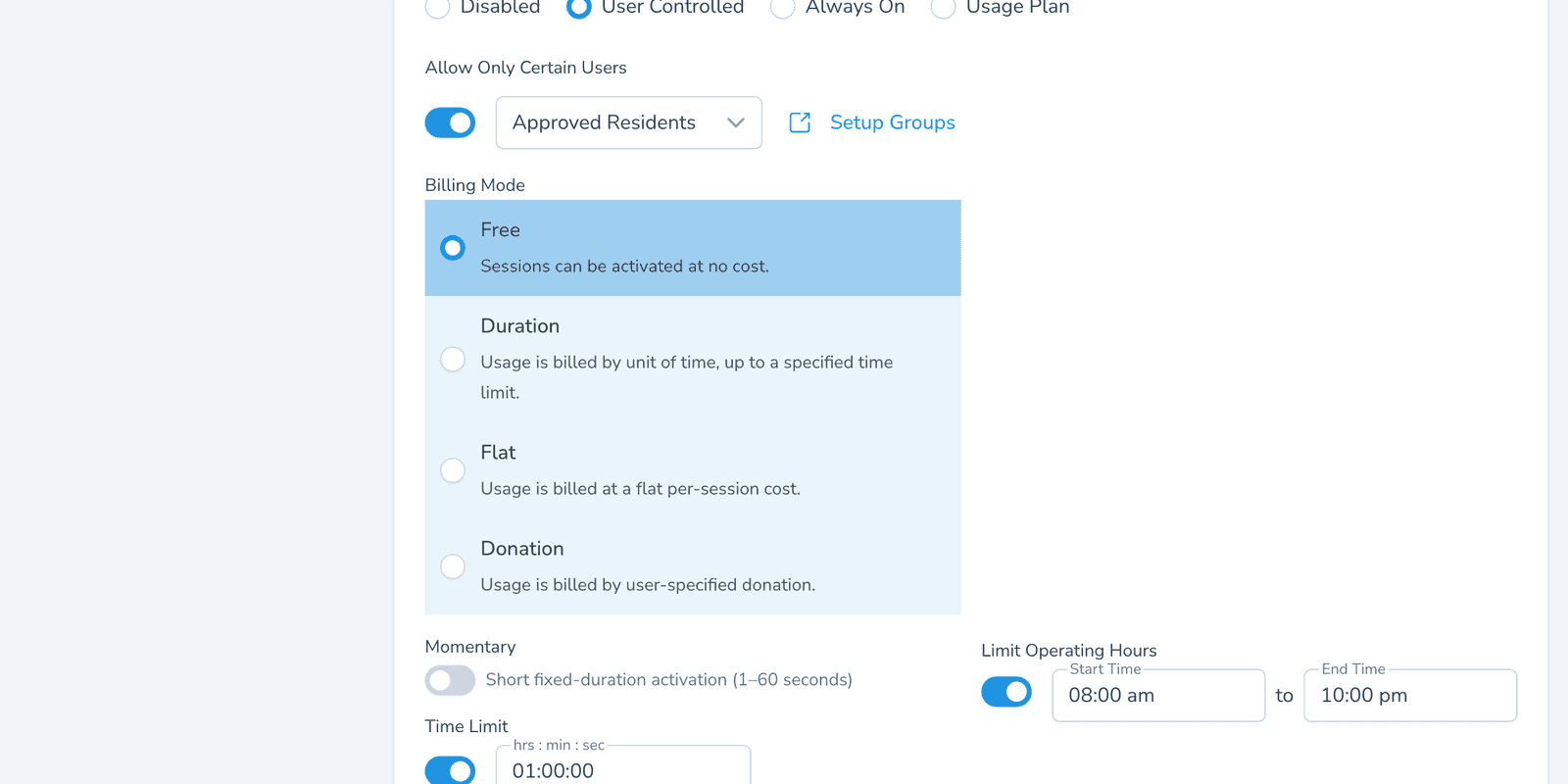Enable the Momentary activation toggle
This screenshot has height=784, width=1568.
[x=450, y=680]
